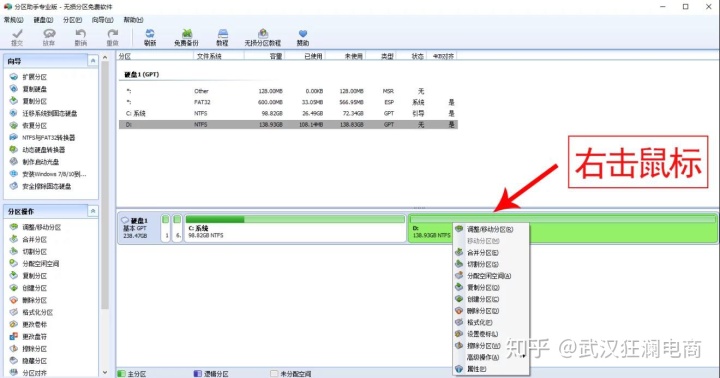Select 切割分区(S) in the context menu
720x378 pixels.
tap(491, 264)
